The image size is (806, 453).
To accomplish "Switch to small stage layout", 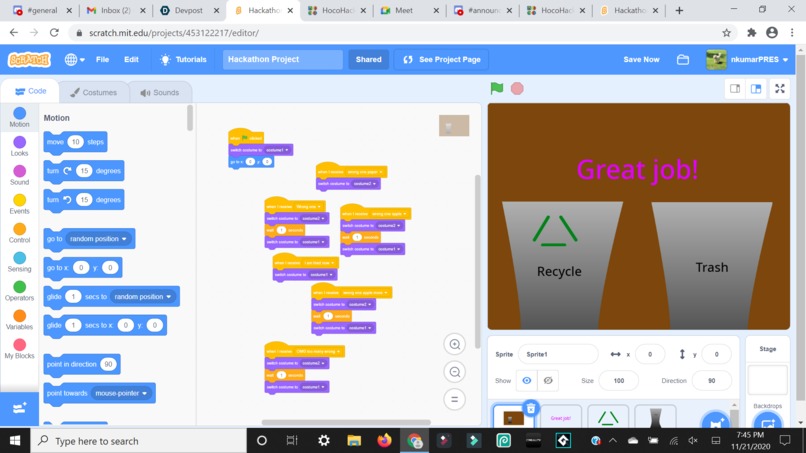I will tap(735, 89).
